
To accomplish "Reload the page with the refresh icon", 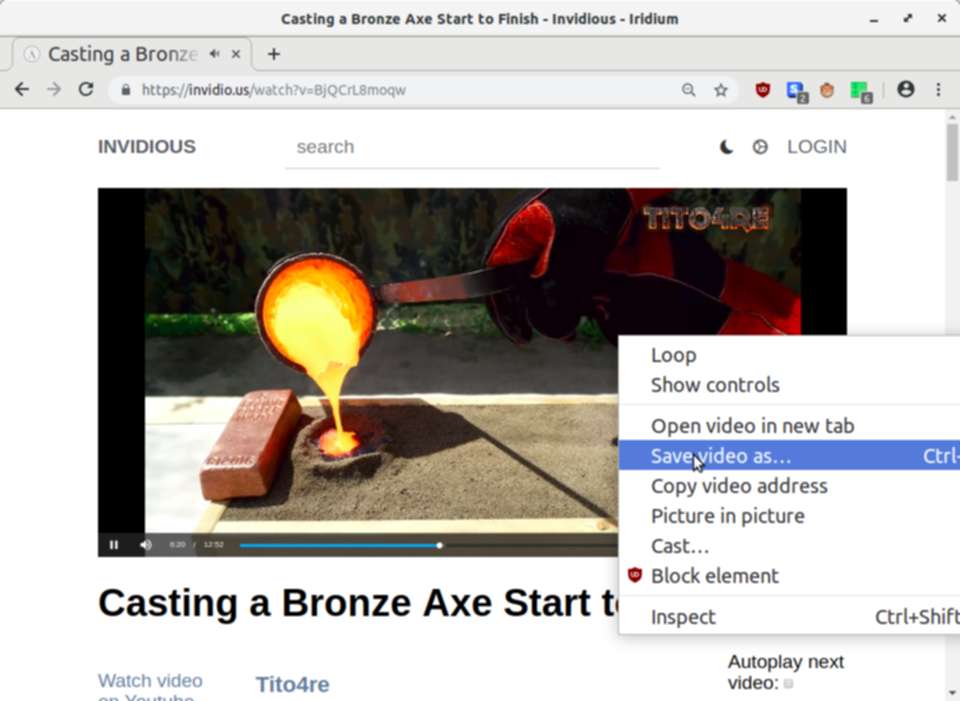I will [x=86, y=89].
